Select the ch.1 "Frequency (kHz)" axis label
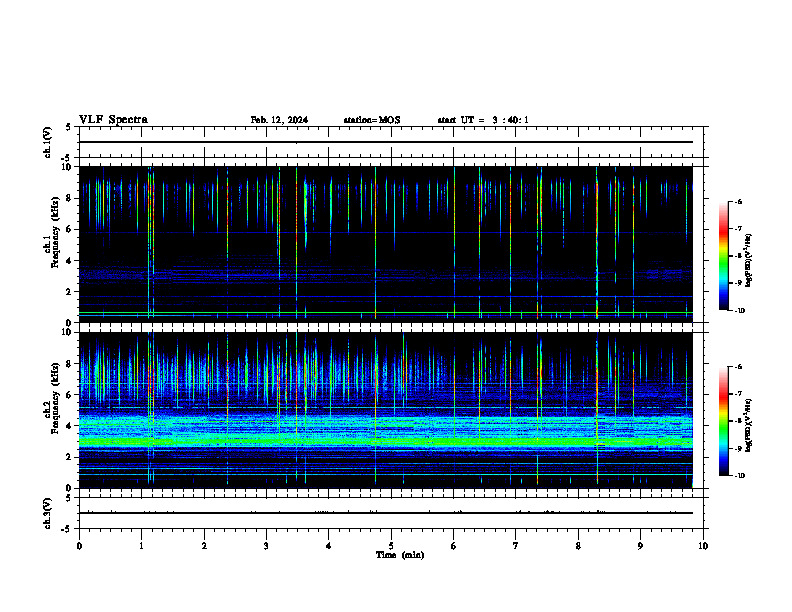This screenshot has width=792, height=612. (x=55, y=233)
